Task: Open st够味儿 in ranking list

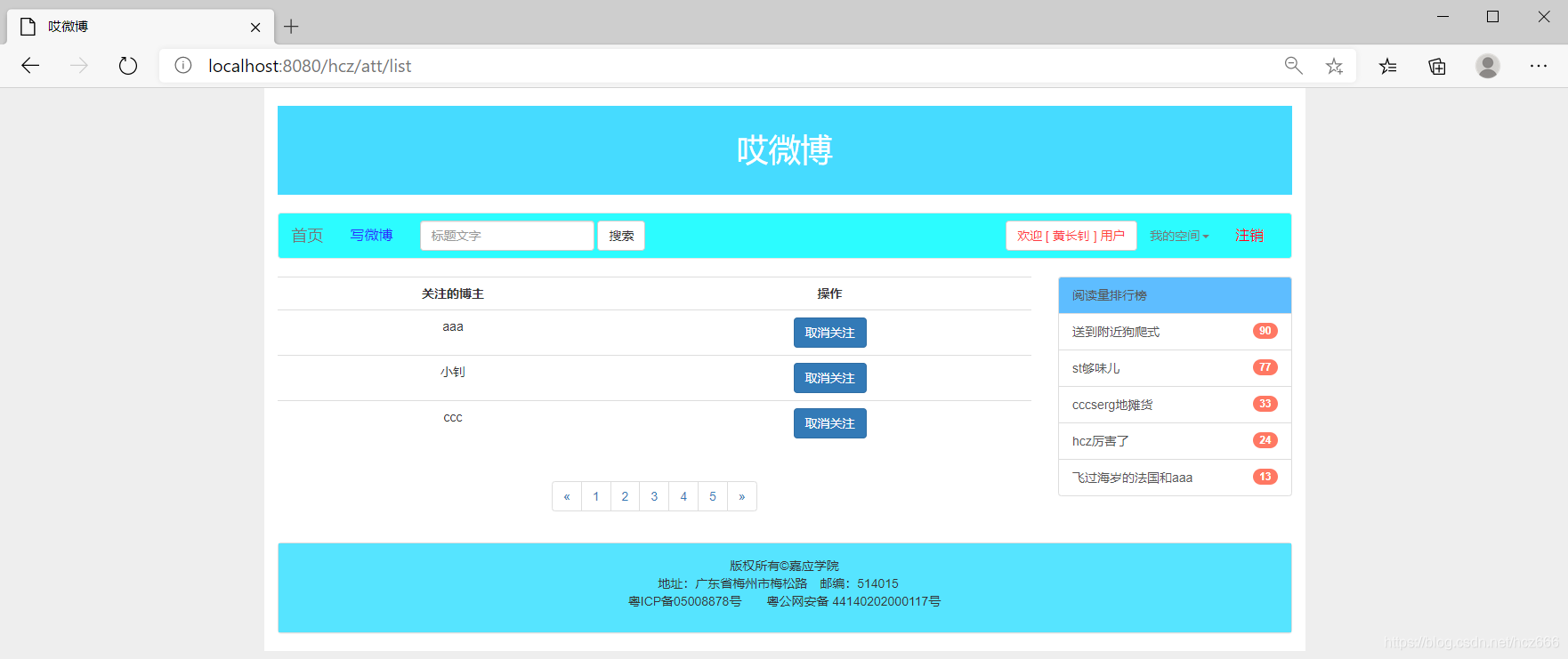Action: pos(1095,368)
